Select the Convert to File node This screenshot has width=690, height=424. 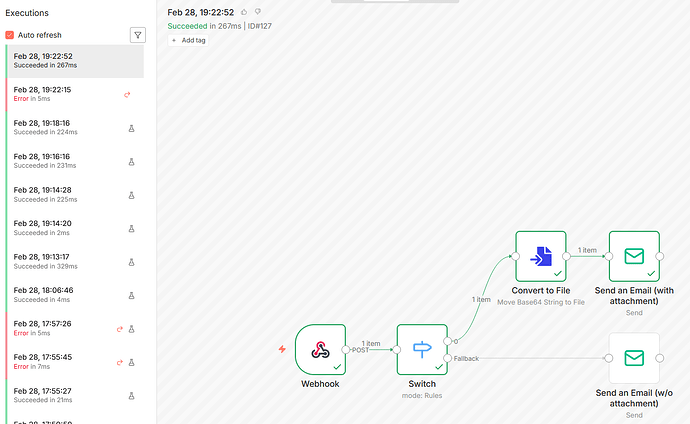tap(541, 256)
